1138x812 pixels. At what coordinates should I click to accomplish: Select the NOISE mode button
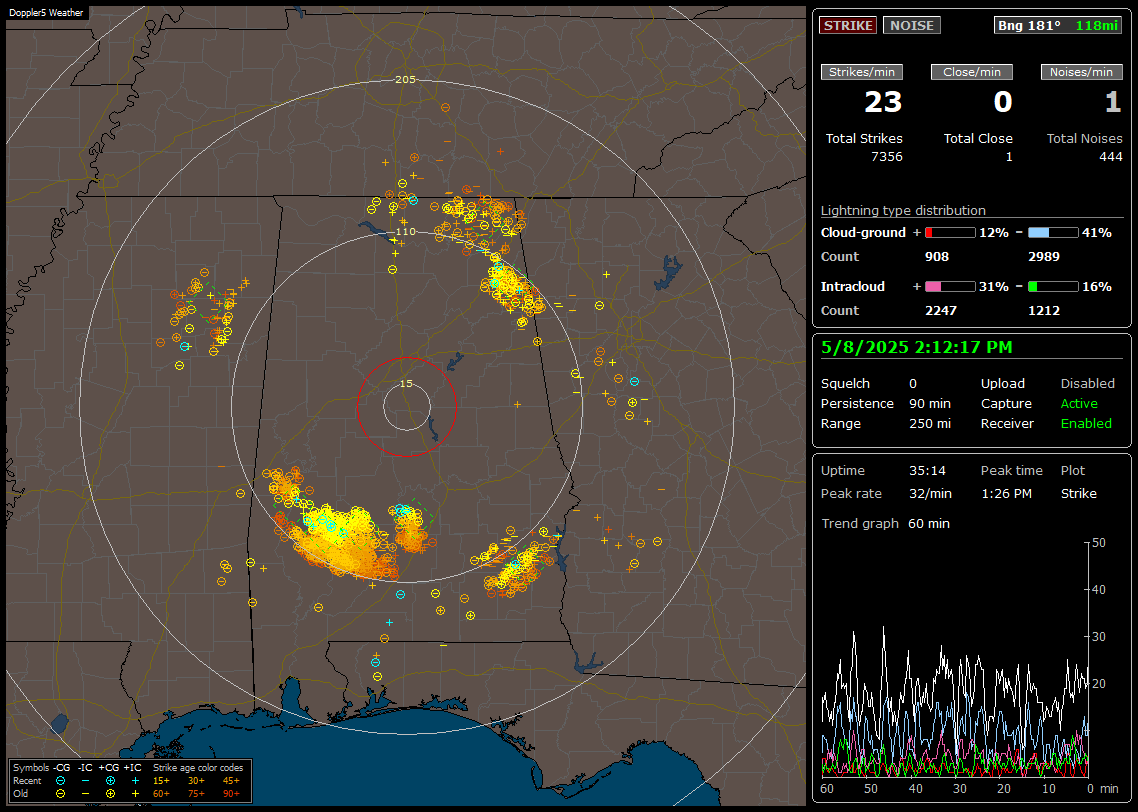[x=912, y=25]
